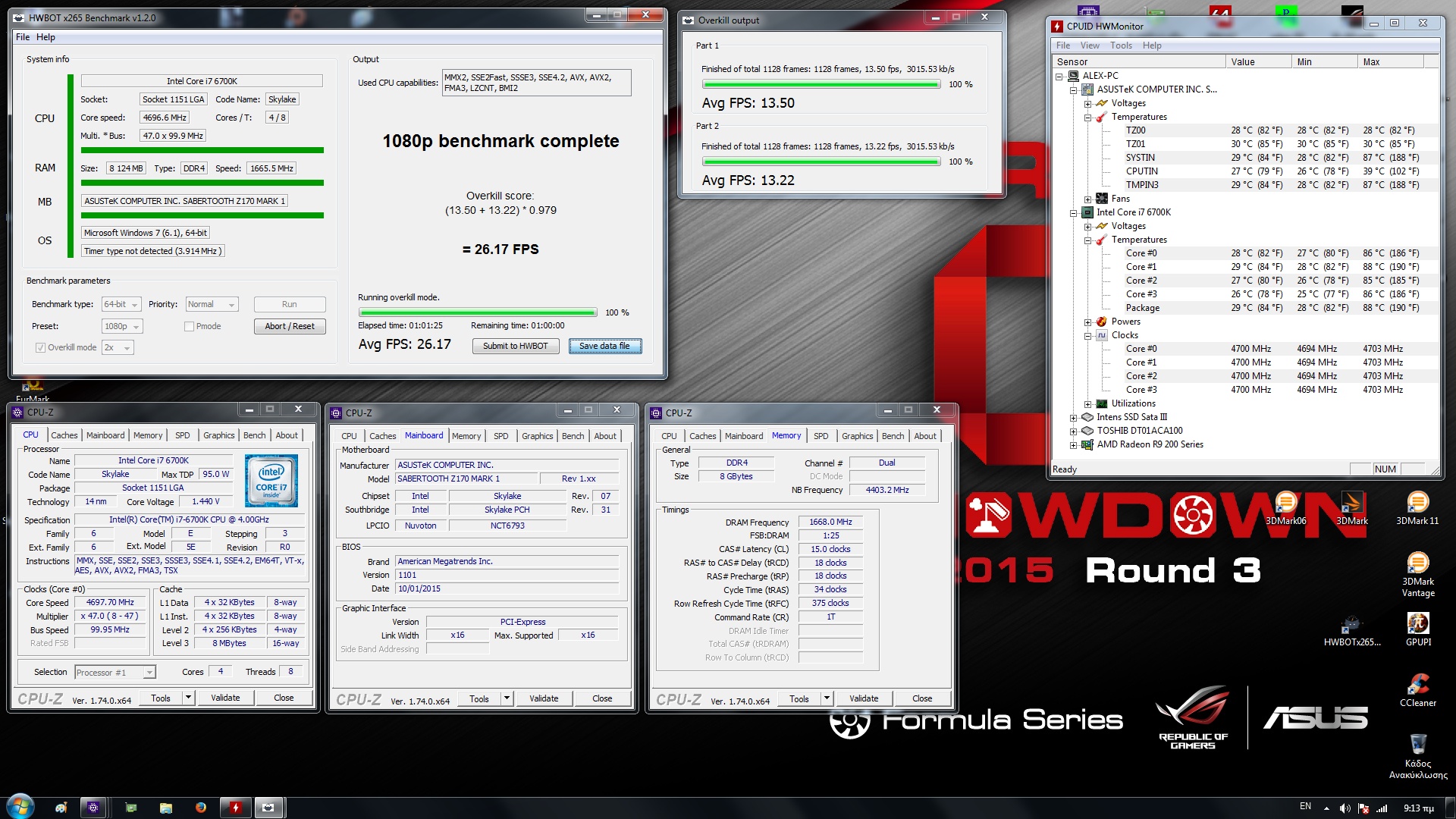Open the Recycle Bin desktop icon
This screenshot has height=819, width=1456.
[x=1417, y=755]
